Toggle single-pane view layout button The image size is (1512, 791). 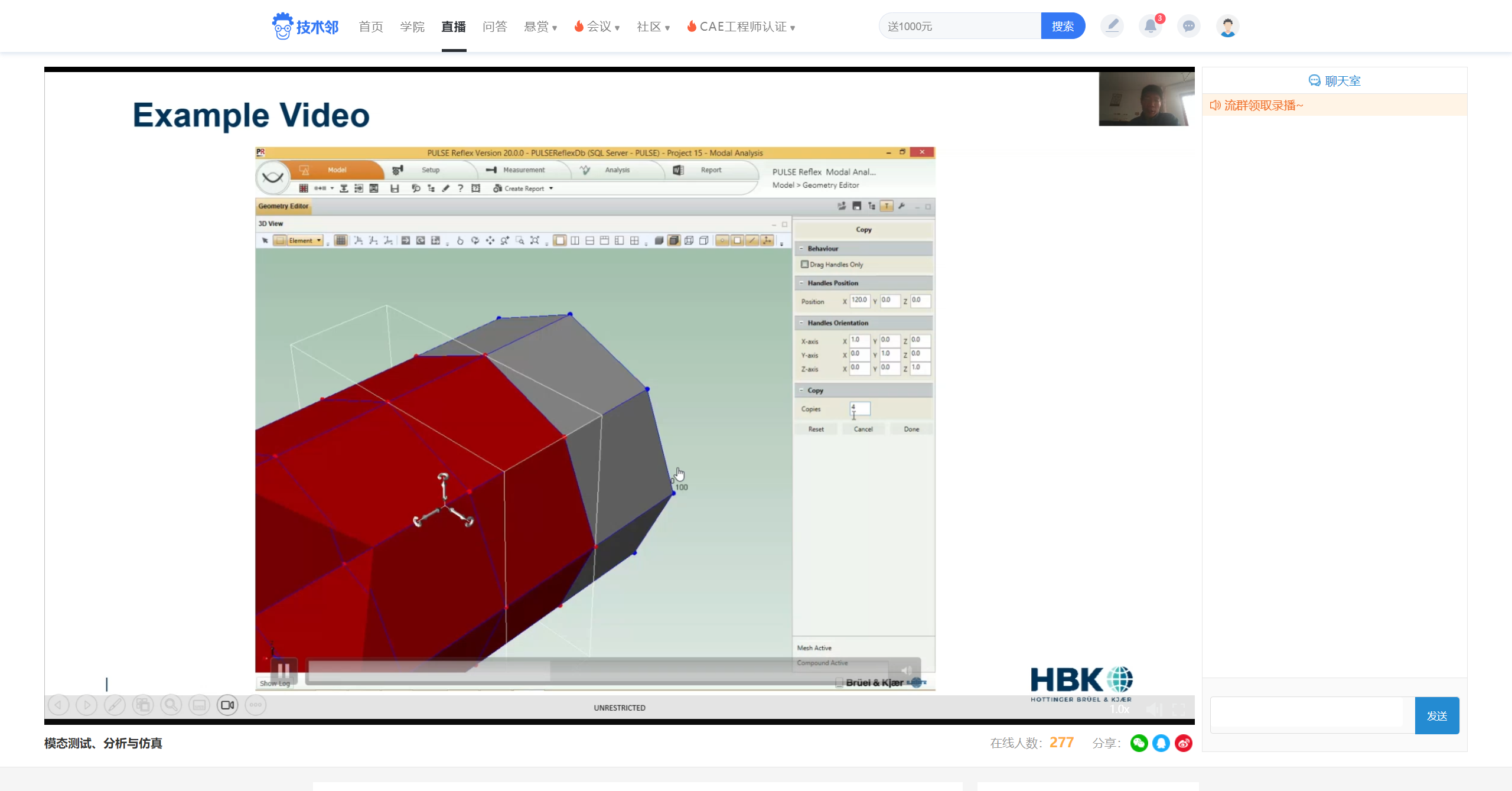pyautogui.click(x=560, y=240)
